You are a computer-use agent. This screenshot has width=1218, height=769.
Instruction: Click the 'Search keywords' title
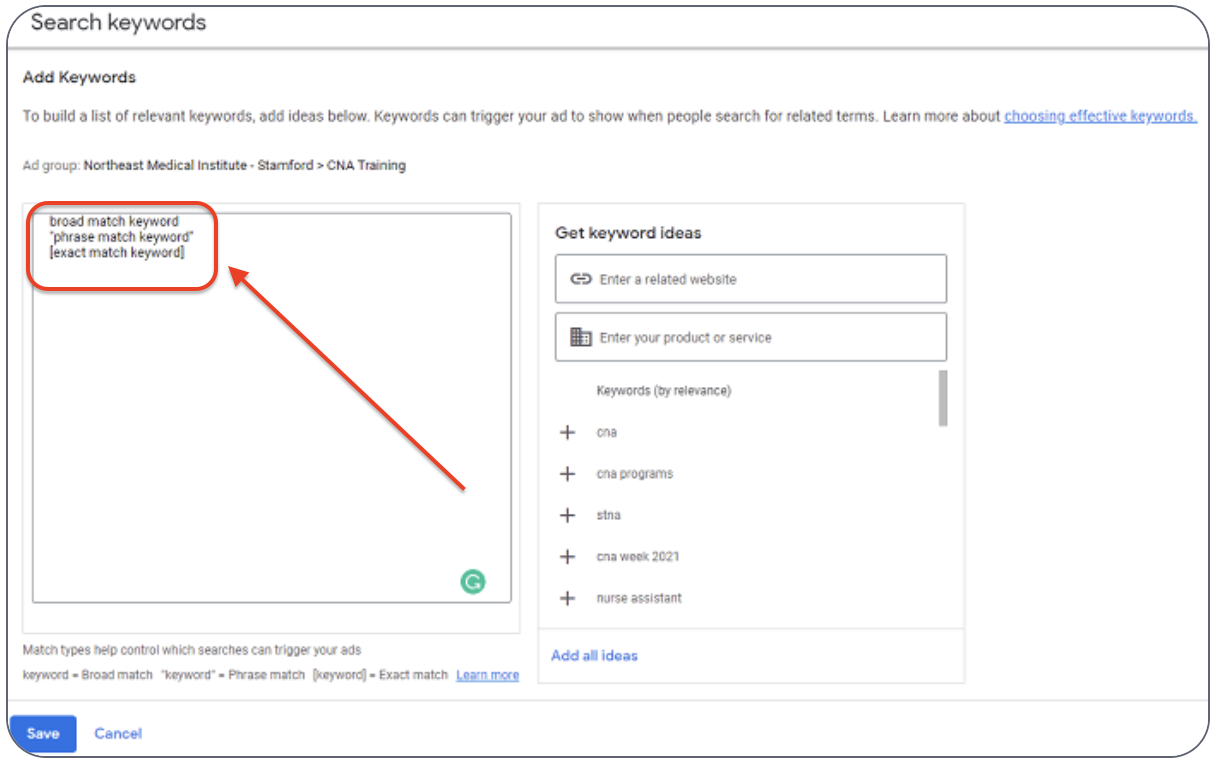click(x=118, y=22)
